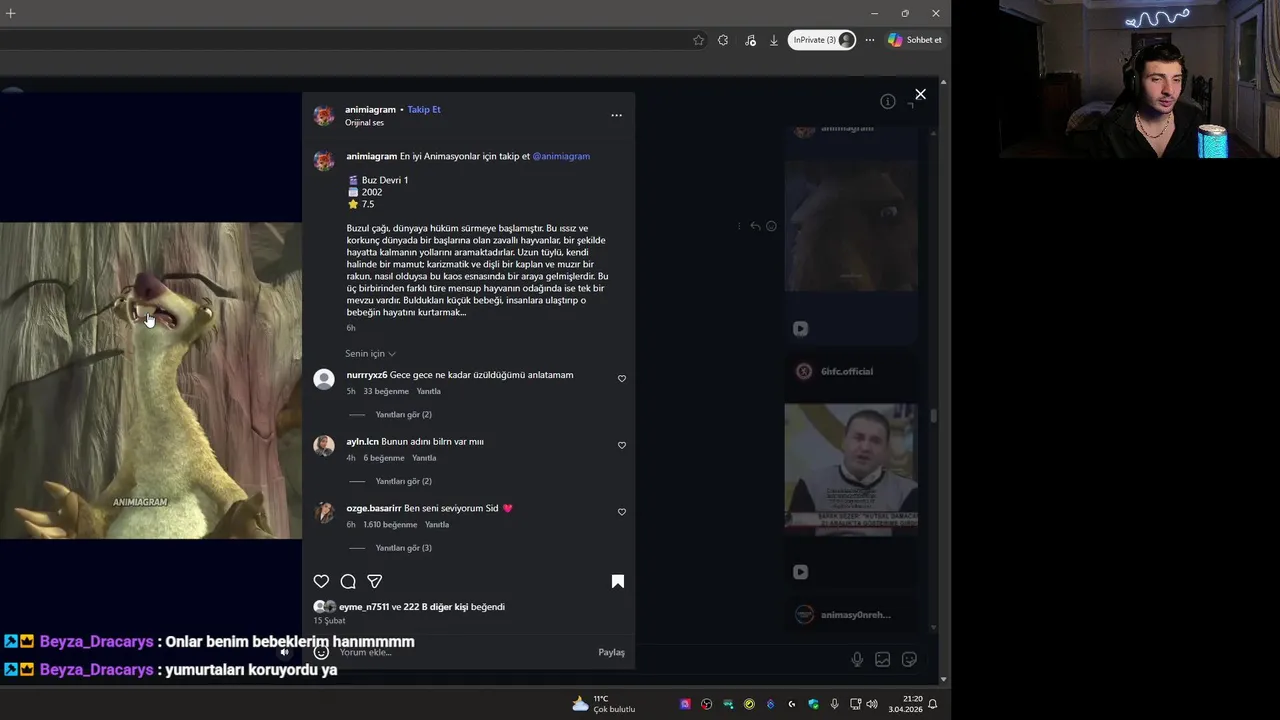Click the voice message microphone in the chat
The height and width of the screenshot is (720, 1280).
pos(857,659)
